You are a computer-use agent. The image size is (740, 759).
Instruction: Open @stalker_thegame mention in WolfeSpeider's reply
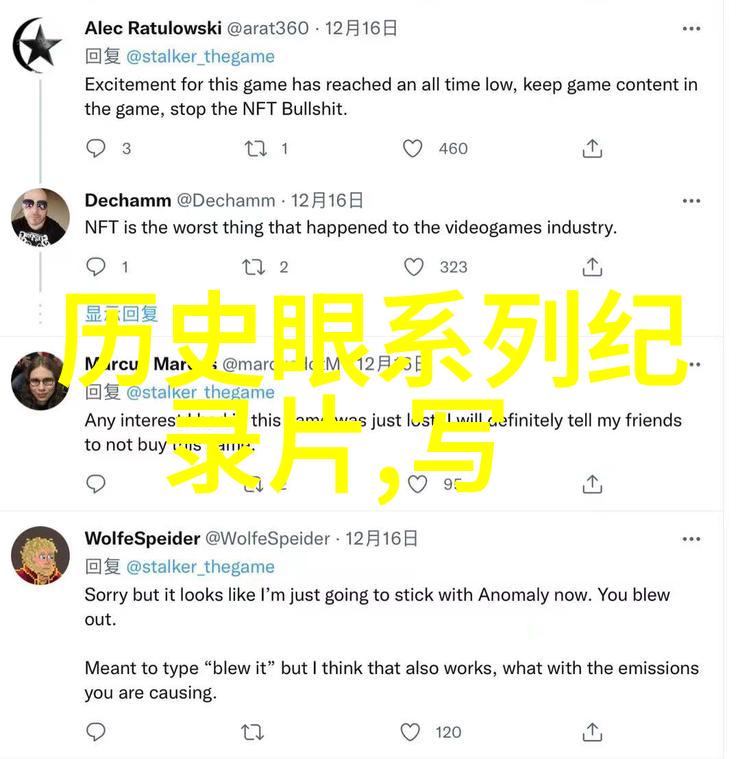point(200,567)
